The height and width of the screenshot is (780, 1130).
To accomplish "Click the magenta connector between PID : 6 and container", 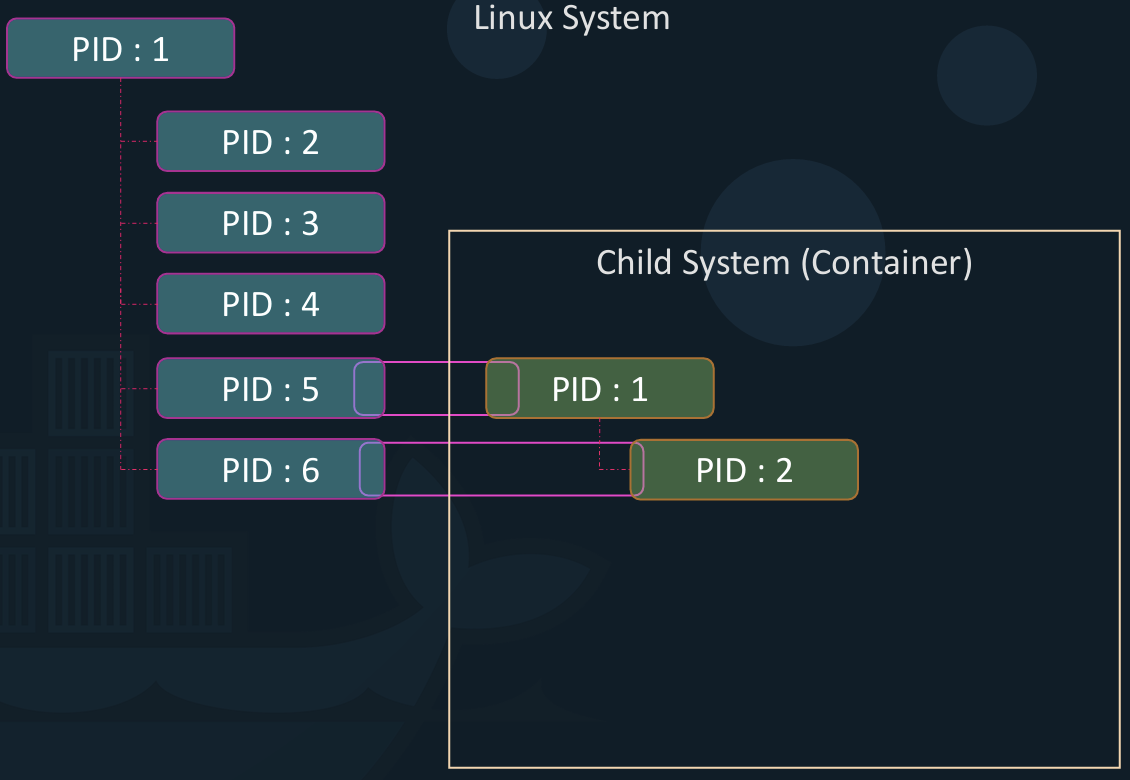I will 500,443.
